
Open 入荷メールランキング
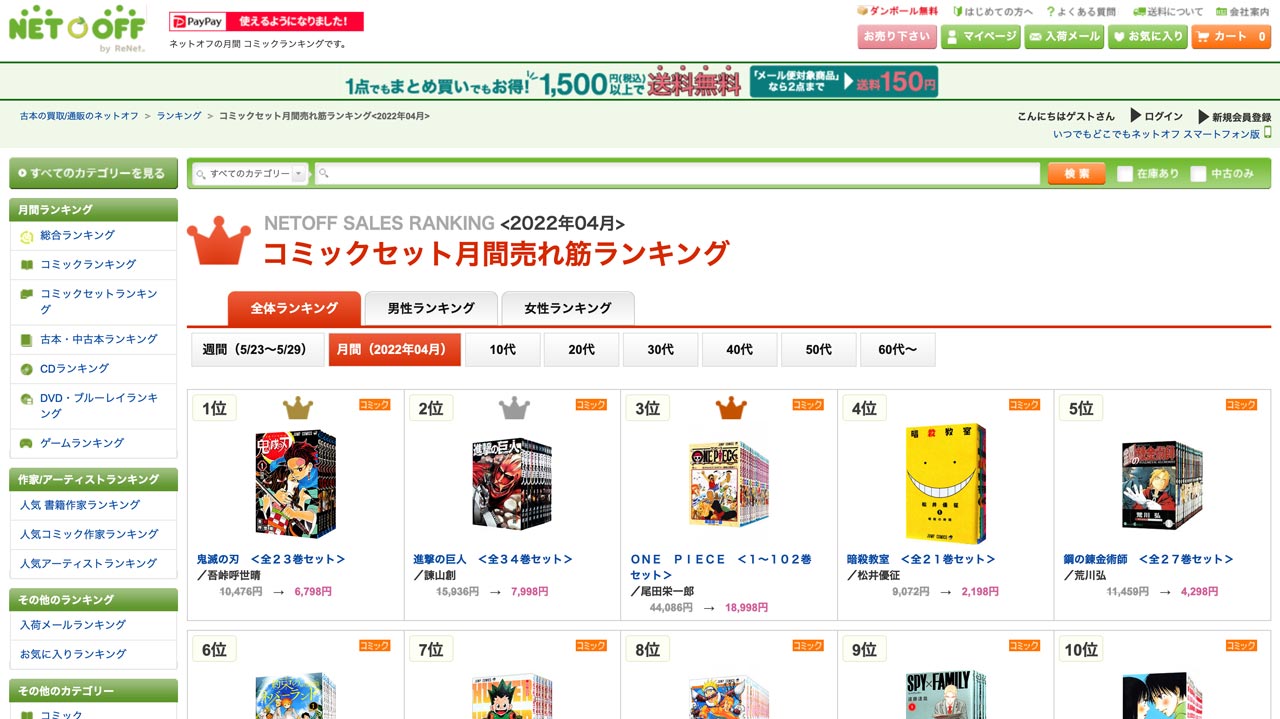[73, 624]
